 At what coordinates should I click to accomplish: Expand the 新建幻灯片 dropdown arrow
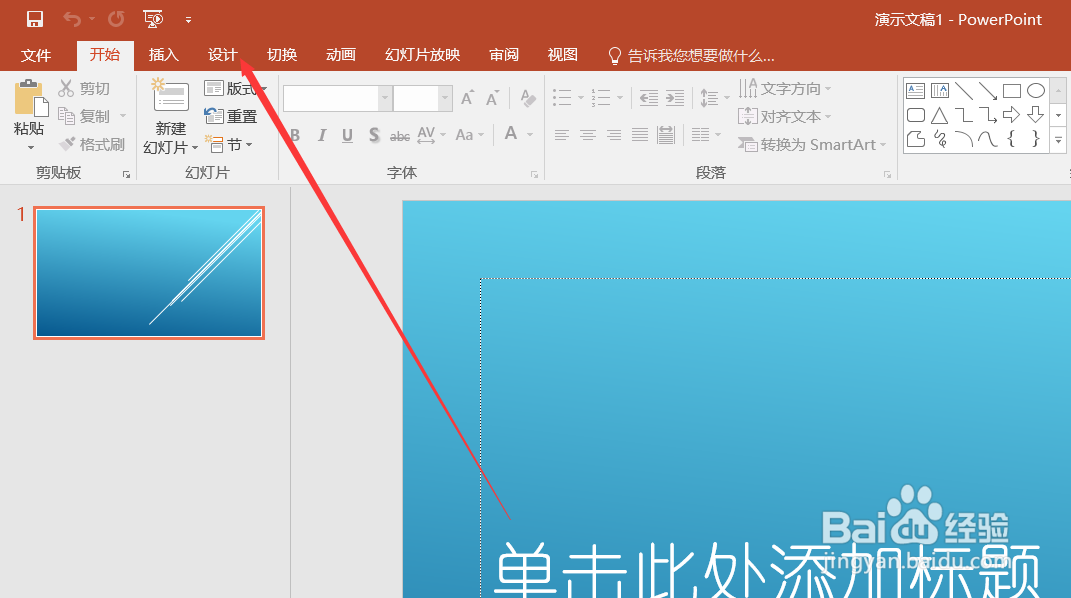(195, 147)
